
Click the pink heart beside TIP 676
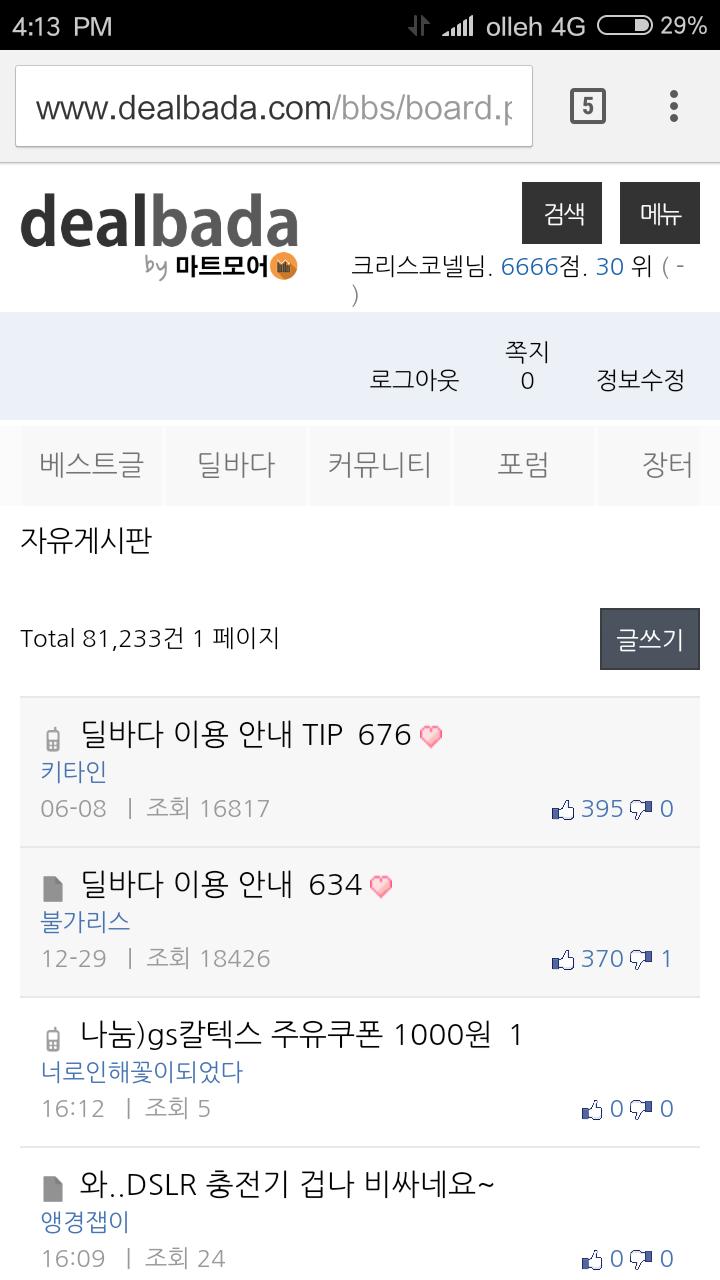pos(430,737)
